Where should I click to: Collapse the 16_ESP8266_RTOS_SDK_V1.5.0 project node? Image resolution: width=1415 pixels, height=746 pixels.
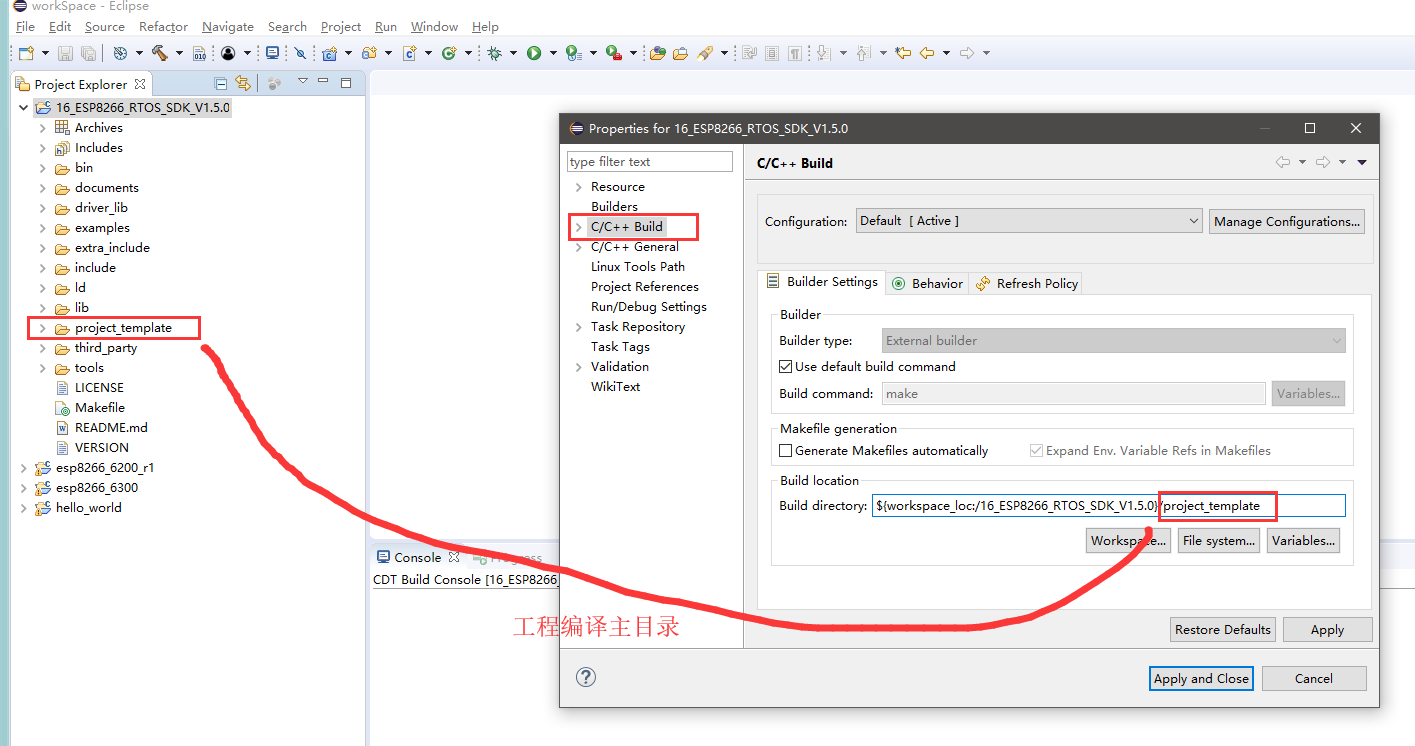[x=23, y=107]
